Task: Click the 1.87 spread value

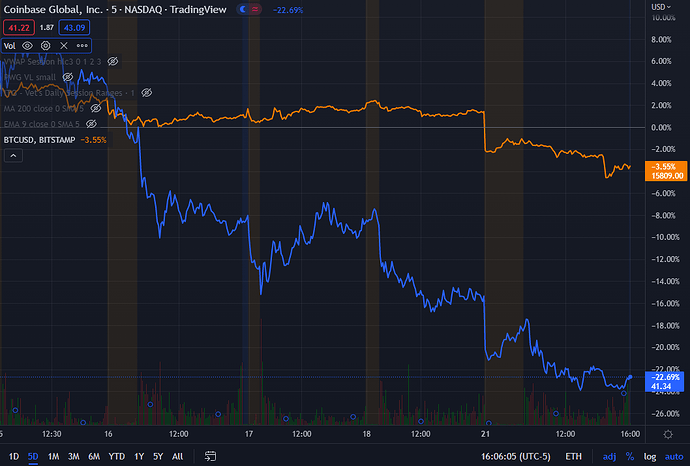Action: click(x=47, y=28)
